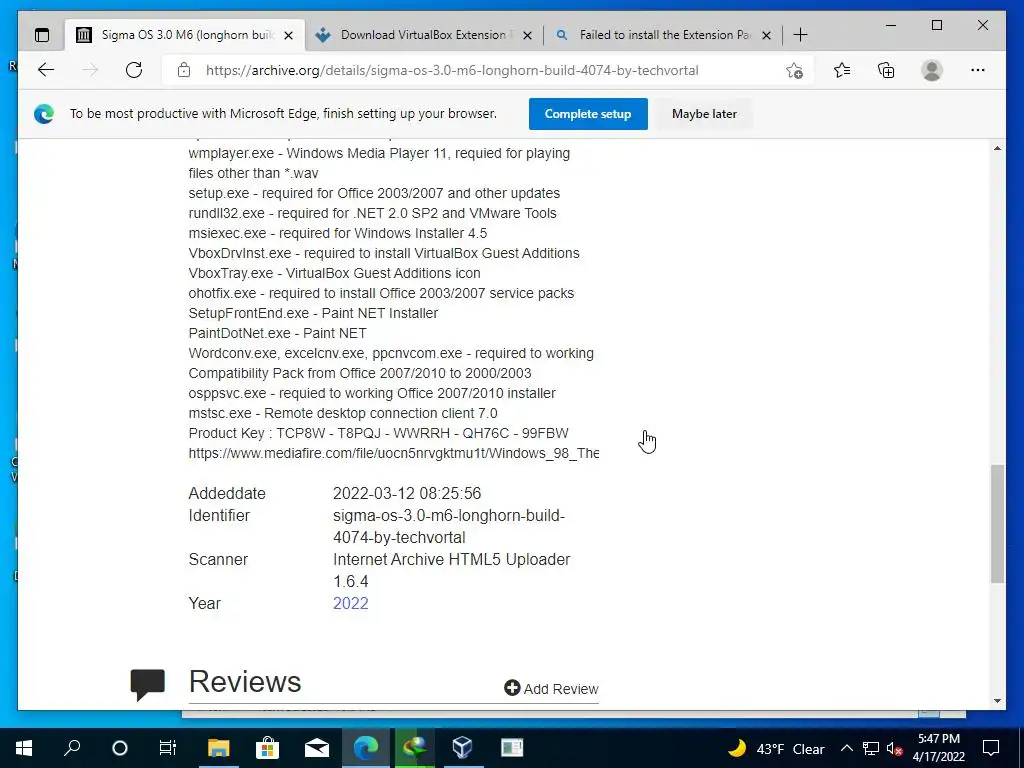View site information lock icon
Screen dimensions: 1024x768
tap(184, 70)
